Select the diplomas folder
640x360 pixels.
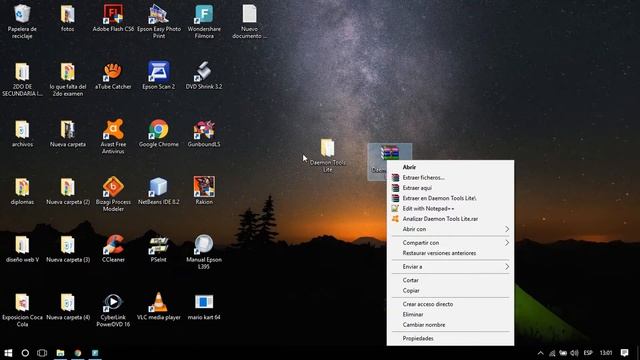(x=22, y=191)
